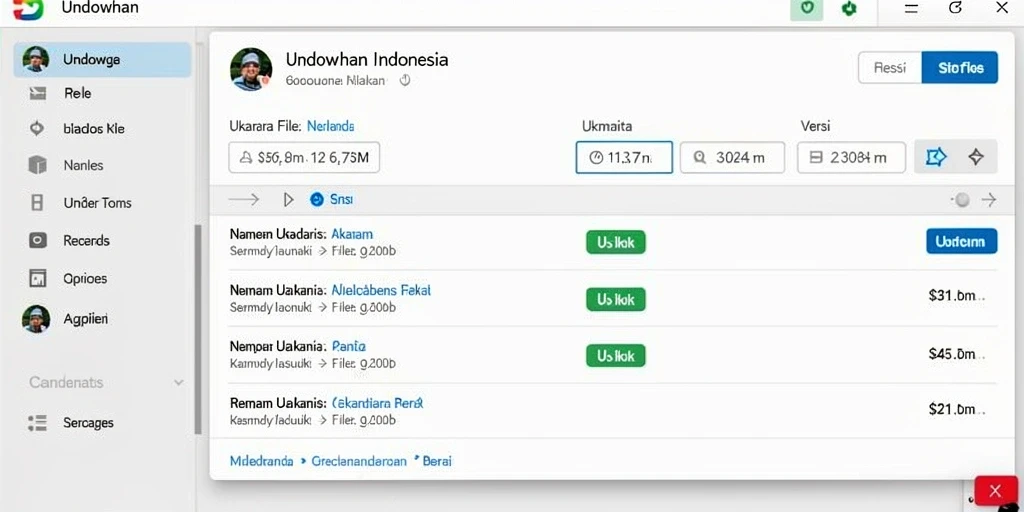
Task: Click the blue flag arrow icon
Action: point(936,157)
